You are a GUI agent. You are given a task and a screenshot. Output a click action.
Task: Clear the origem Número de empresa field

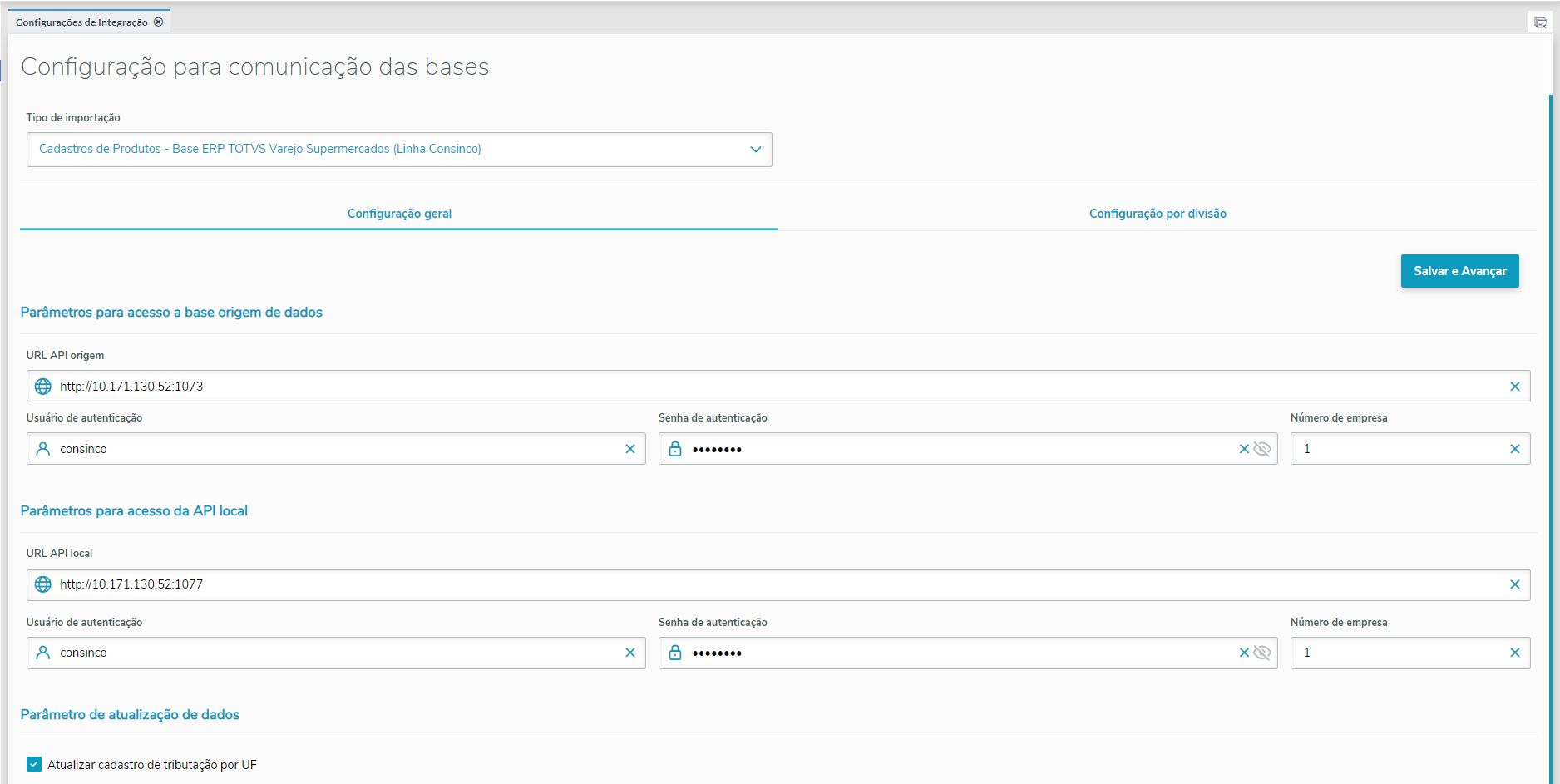tap(1514, 449)
